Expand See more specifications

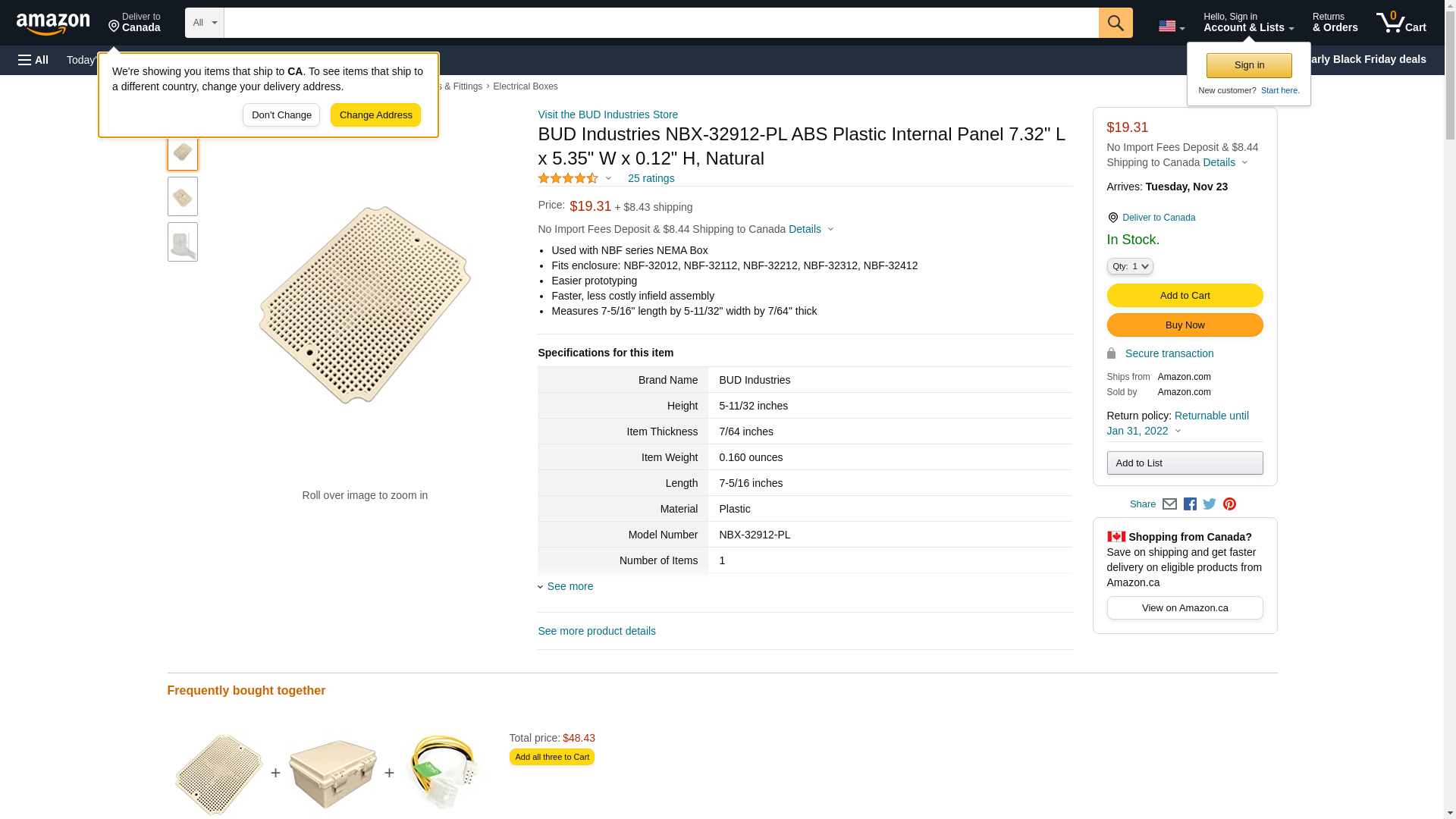click(x=570, y=586)
